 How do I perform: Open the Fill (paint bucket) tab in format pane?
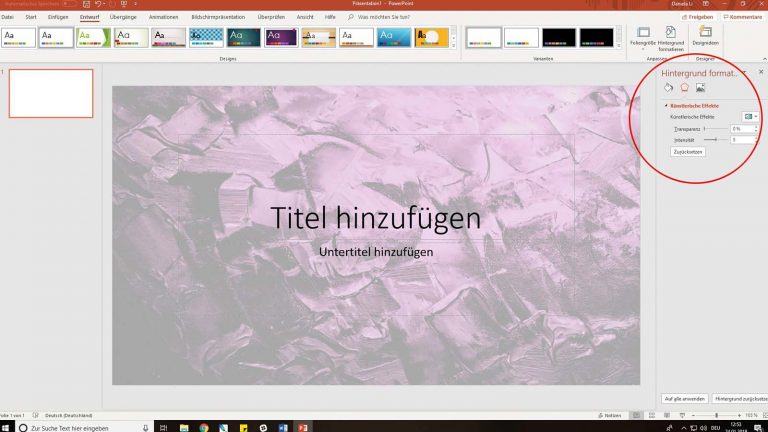tap(669, 88)
